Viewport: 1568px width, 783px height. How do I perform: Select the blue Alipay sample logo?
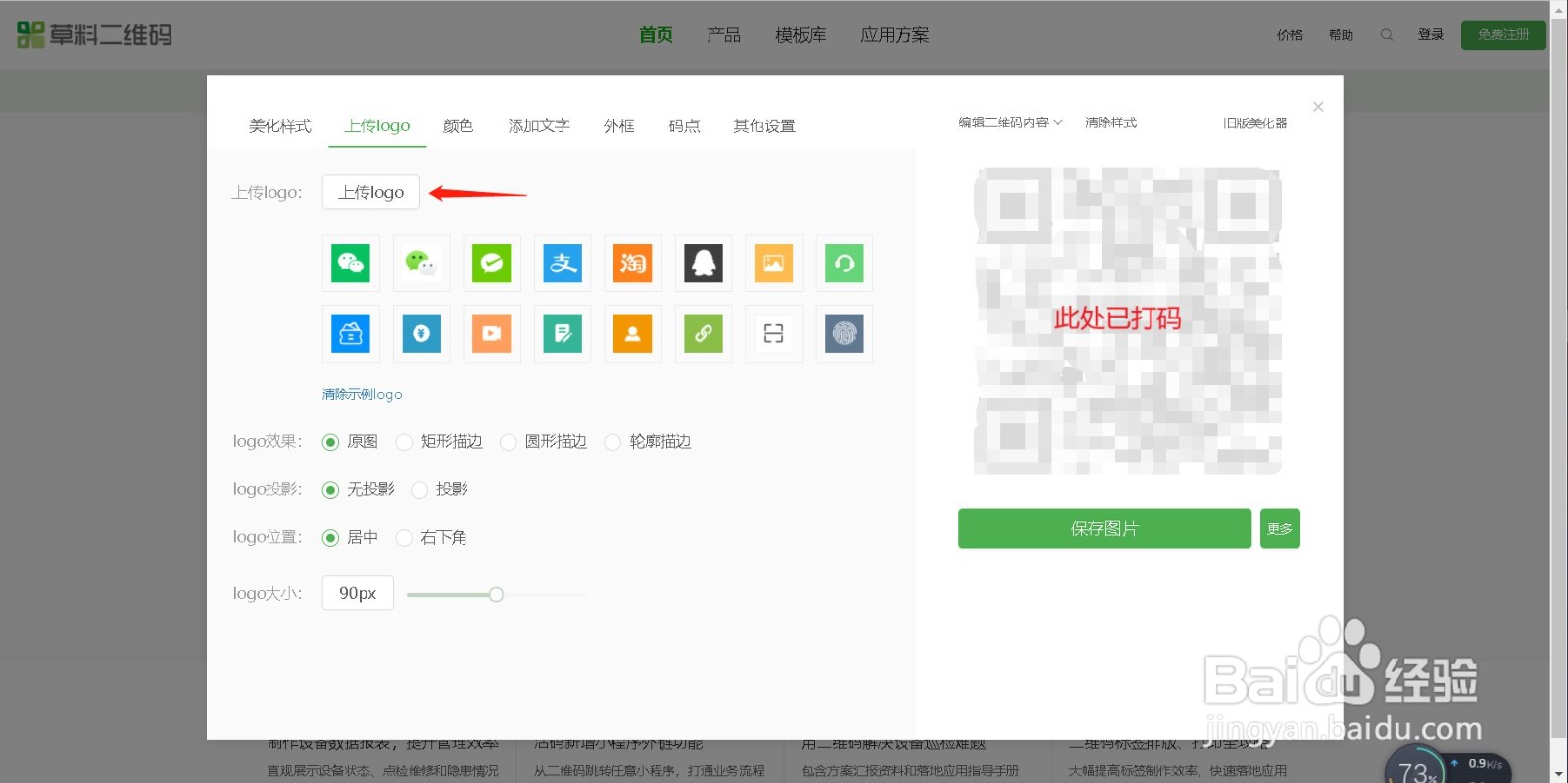pyautogui.click(x=563, y=264)
